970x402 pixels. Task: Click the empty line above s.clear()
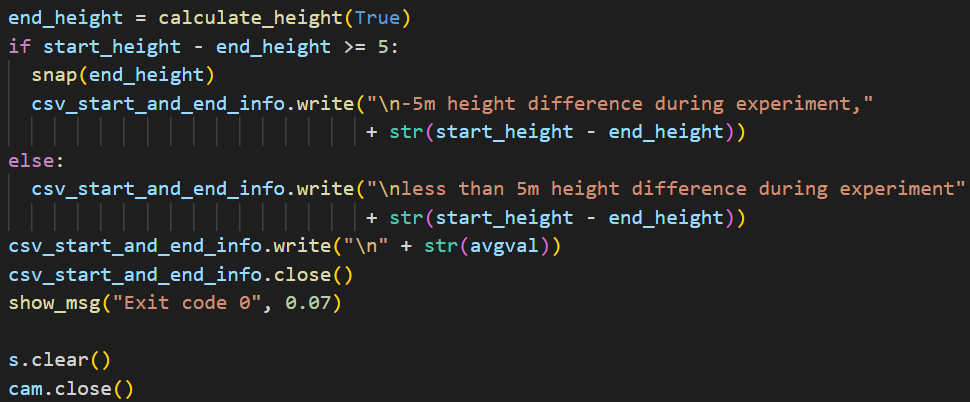click(200, 331)
